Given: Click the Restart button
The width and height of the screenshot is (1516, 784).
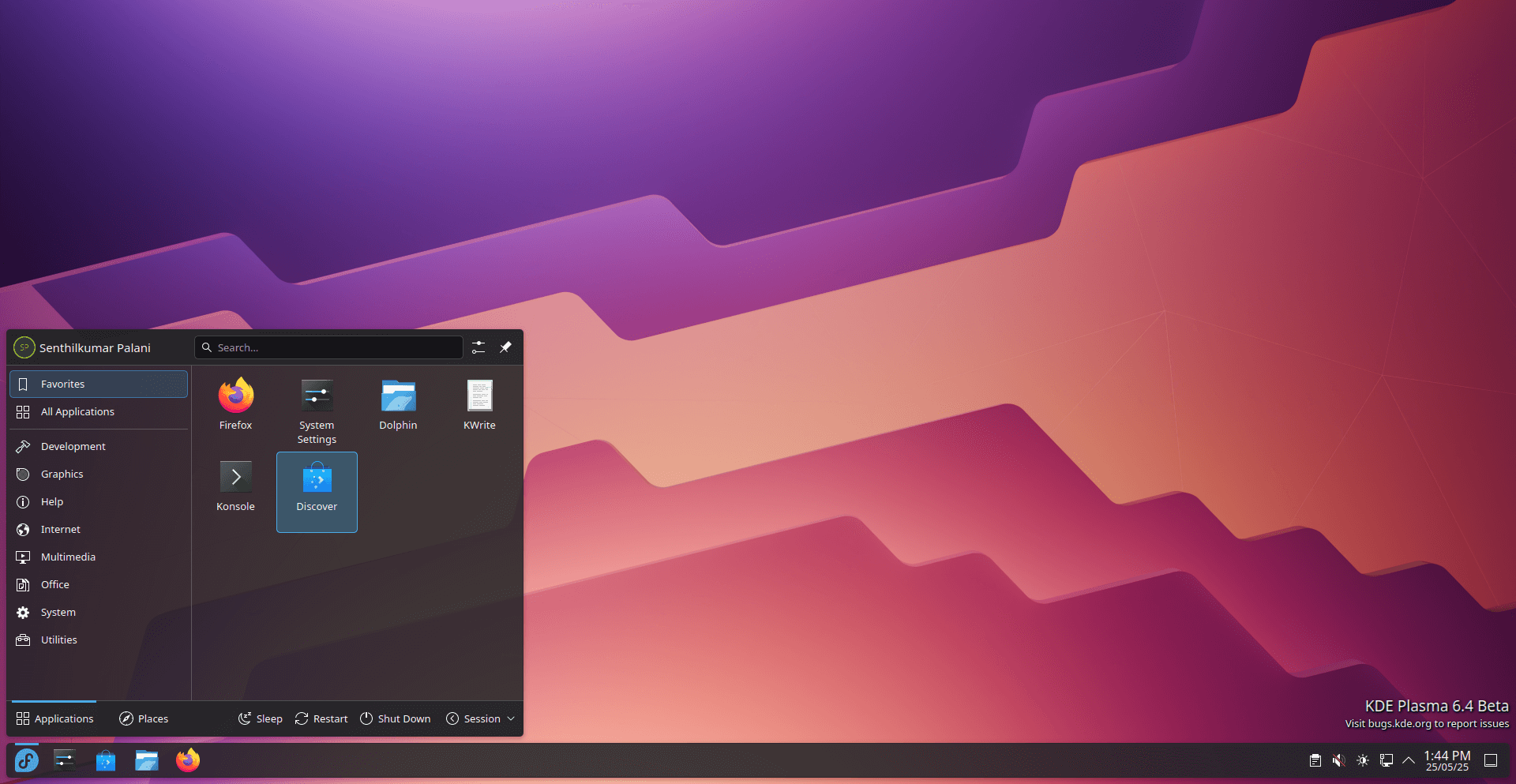Looking at the screenshot, I should (x=321, y=718).
